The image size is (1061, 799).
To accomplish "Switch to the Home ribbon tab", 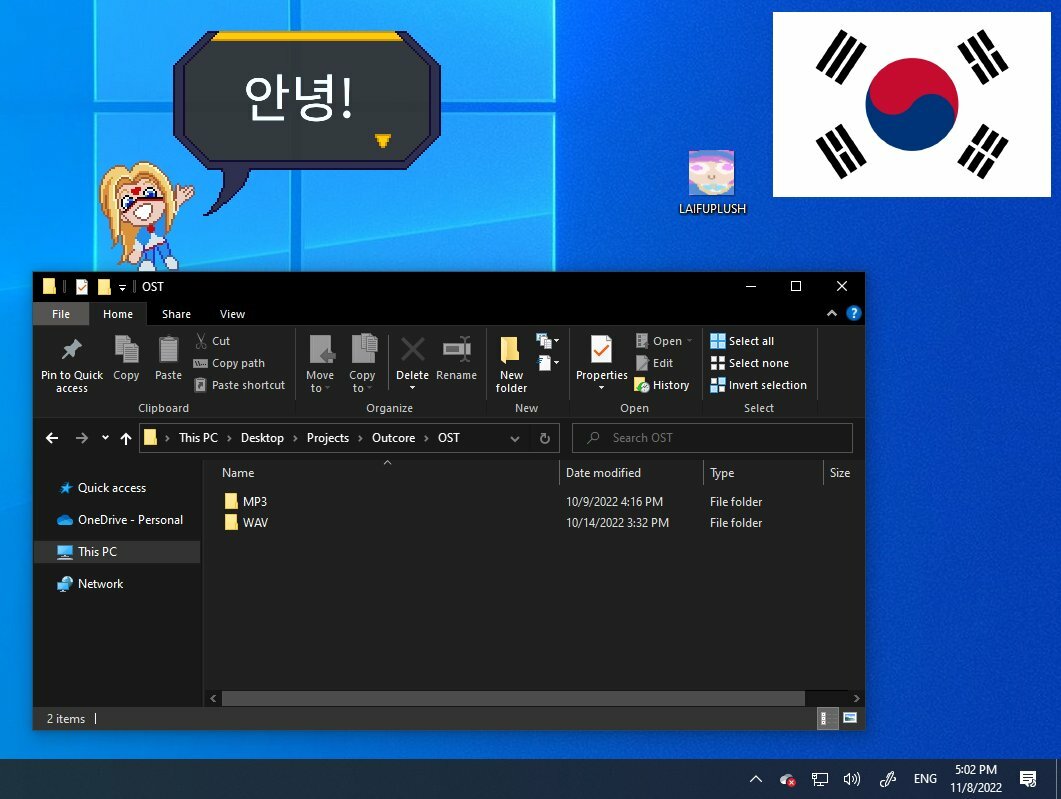I will (x=118, y=314).
